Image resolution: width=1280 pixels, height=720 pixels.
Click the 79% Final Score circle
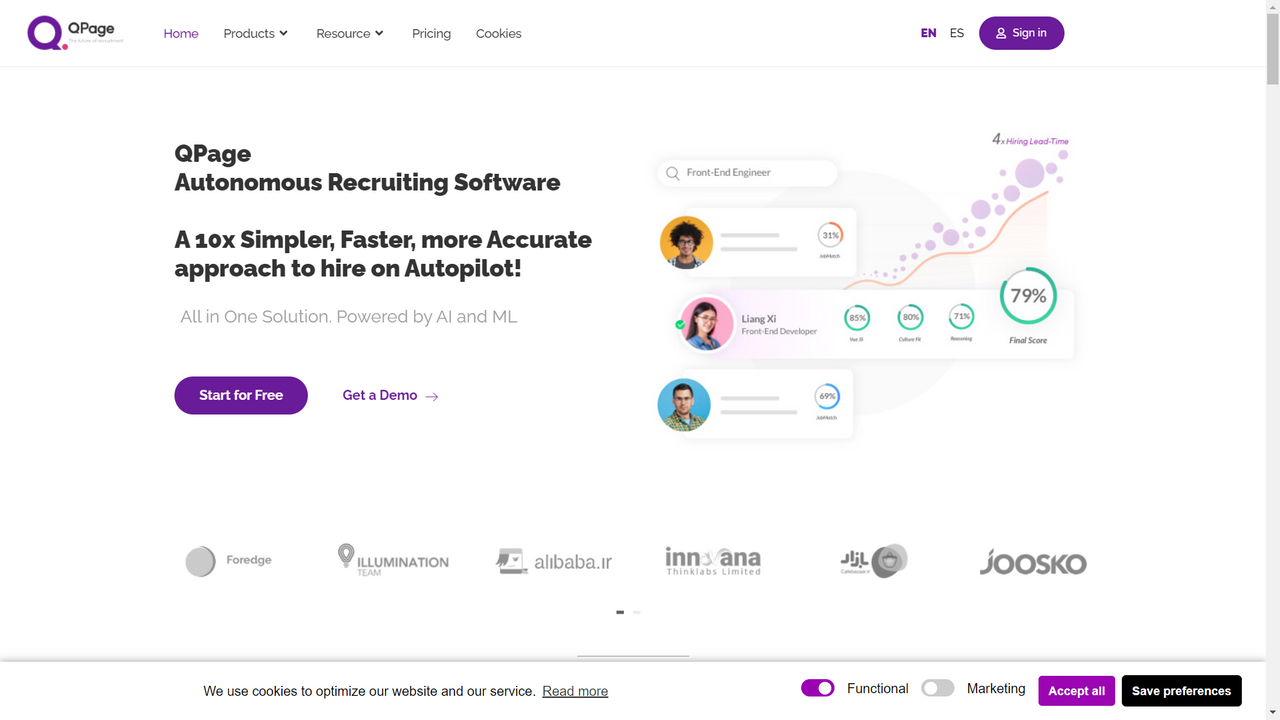coord(1028,296)
